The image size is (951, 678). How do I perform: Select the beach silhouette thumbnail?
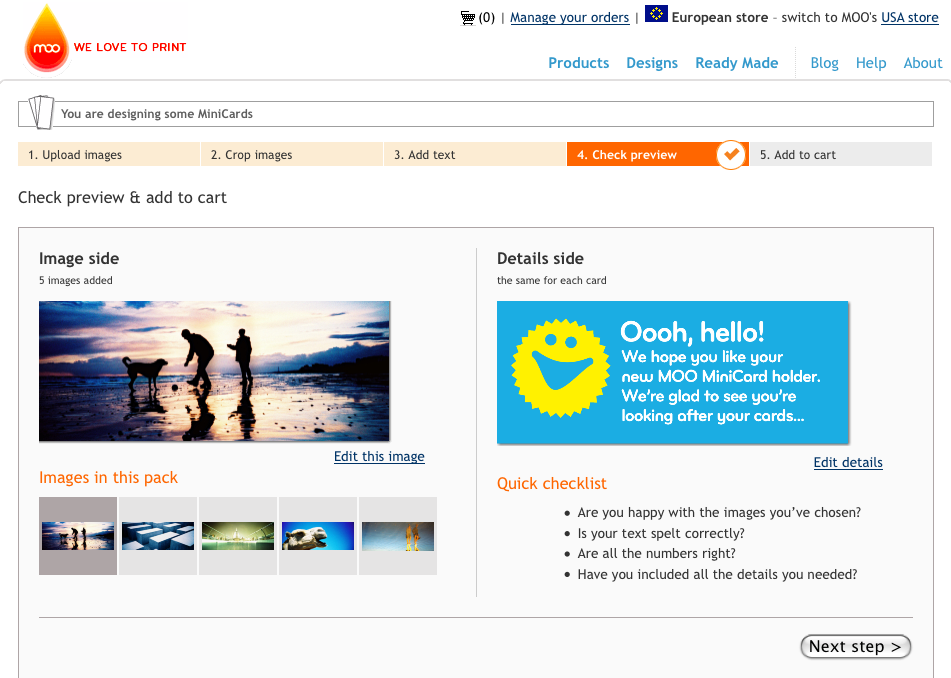pyautogui.click(x=78, y=536)
